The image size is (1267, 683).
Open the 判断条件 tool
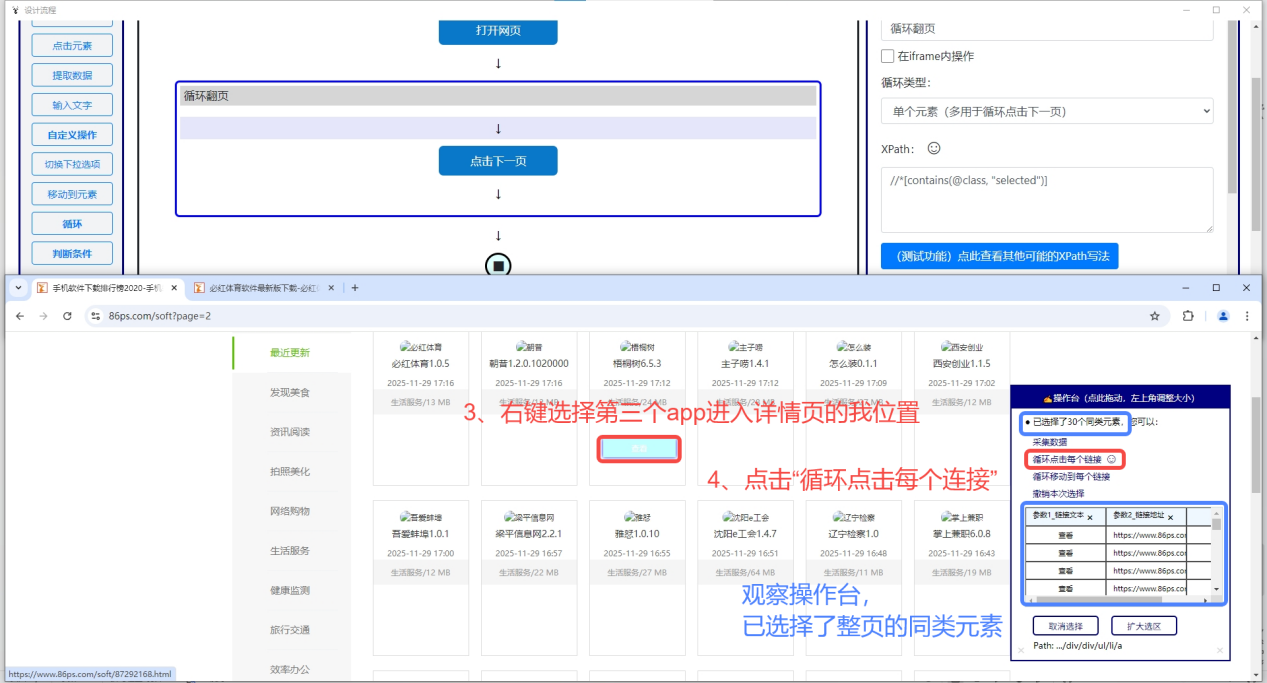[x=71, y=253]
